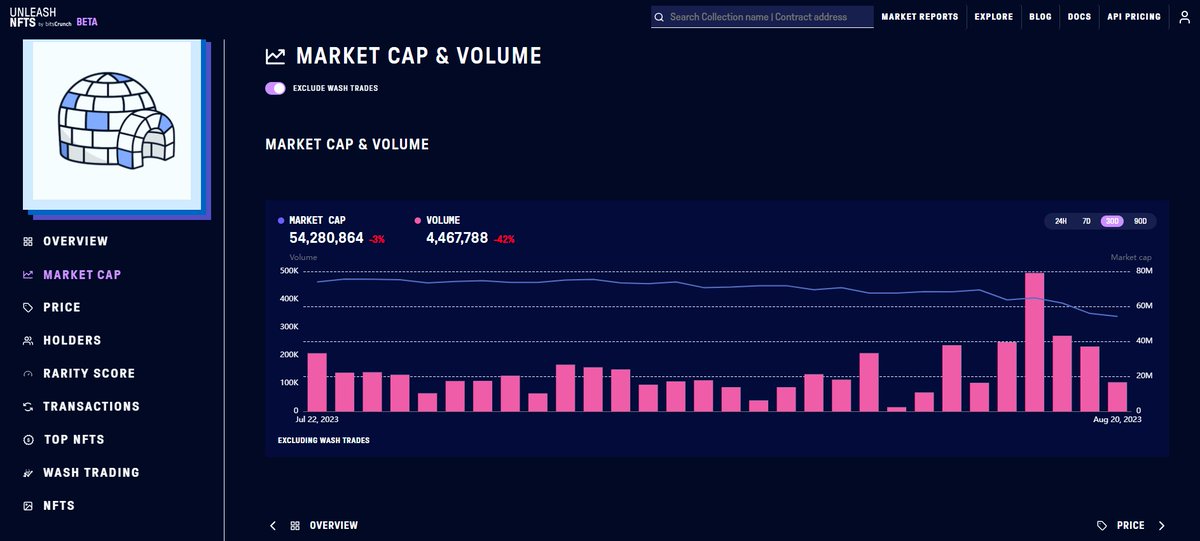Click the Docs link in header
This screenshot has height=541, width=1200.
[1079, 17]
